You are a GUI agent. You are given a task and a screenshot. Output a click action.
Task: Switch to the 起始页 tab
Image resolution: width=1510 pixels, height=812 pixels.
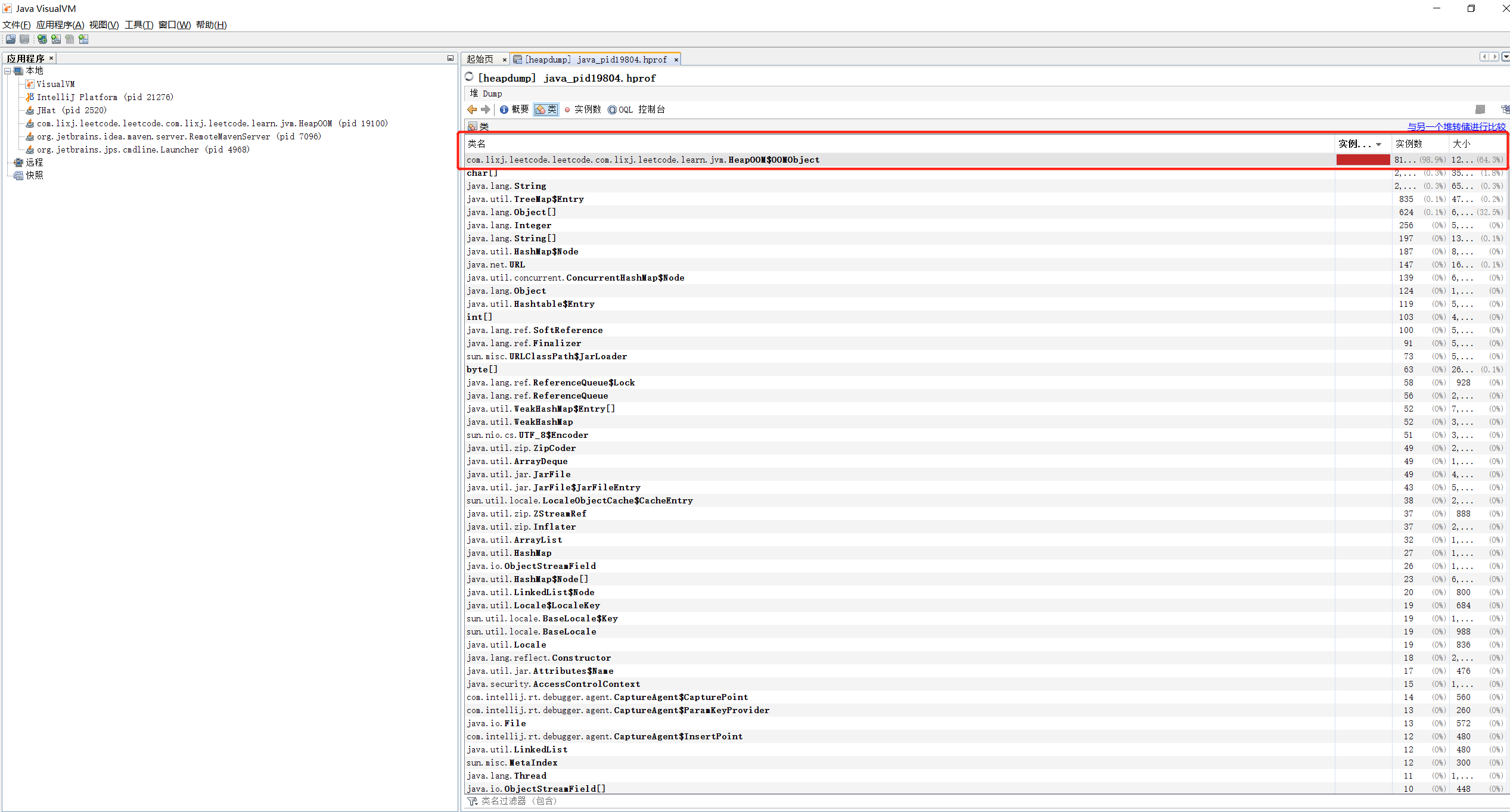point(480,60)
